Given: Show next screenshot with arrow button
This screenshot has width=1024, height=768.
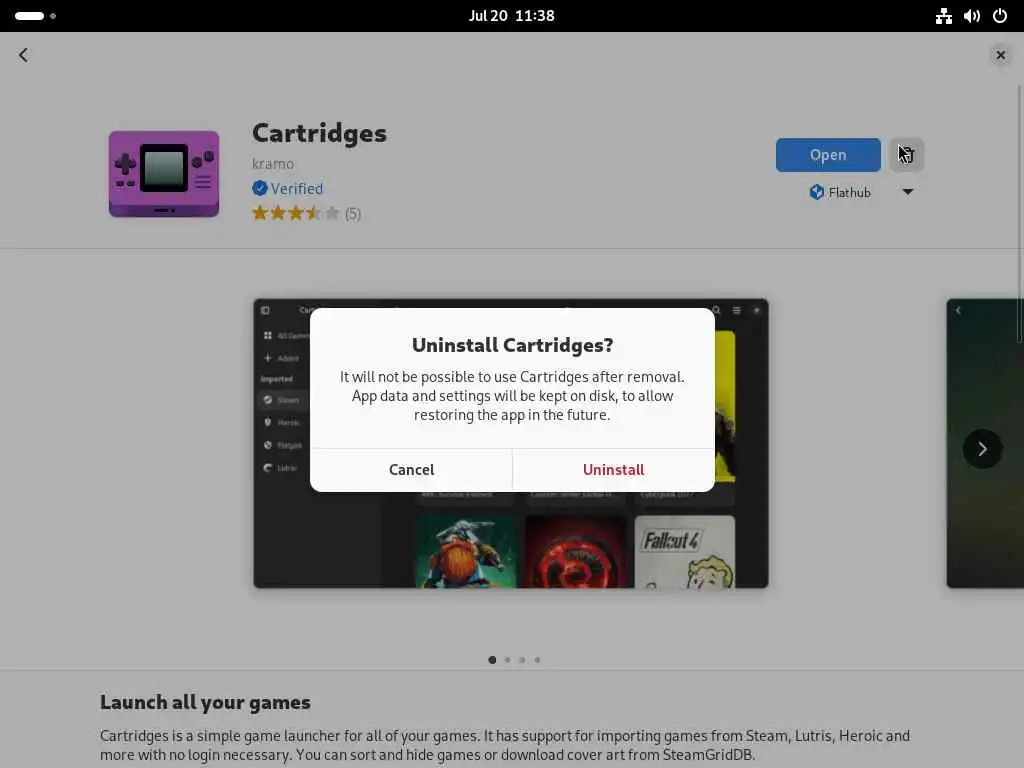Looking at the screenshot, I should click(x=982, y=449).
